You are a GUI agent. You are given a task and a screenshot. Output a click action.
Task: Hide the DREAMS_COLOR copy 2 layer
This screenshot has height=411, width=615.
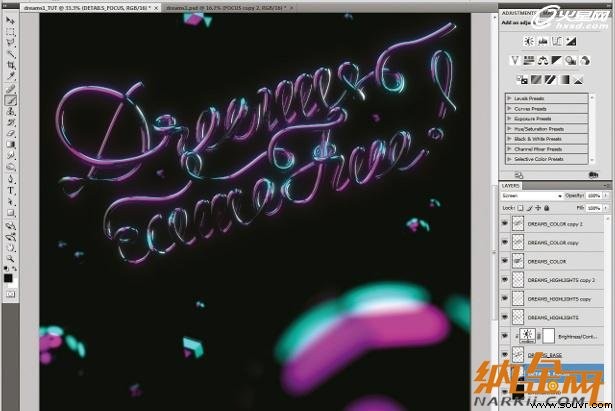point(505,224)
